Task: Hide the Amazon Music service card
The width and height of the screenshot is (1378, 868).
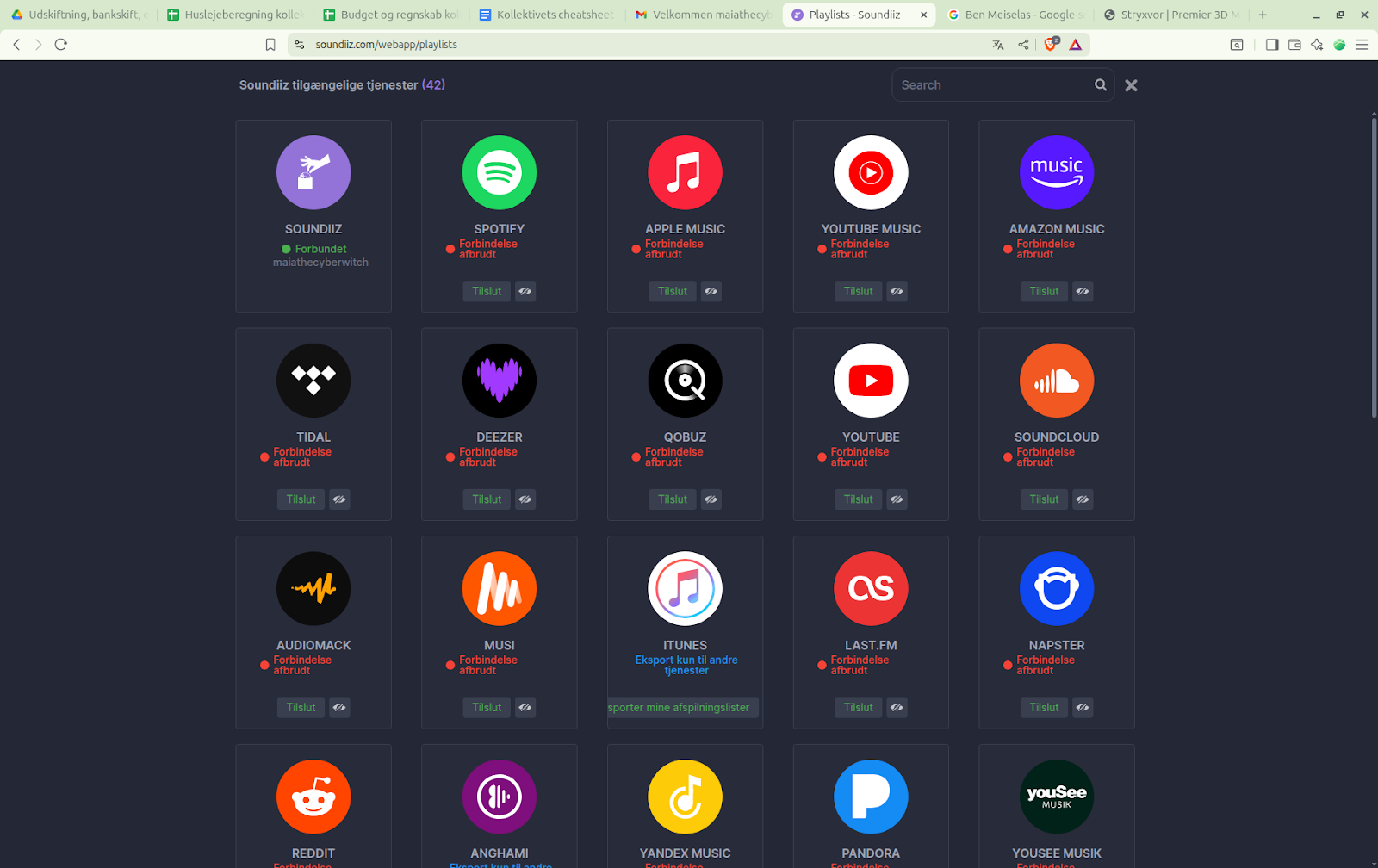Action: point(1083,291)
